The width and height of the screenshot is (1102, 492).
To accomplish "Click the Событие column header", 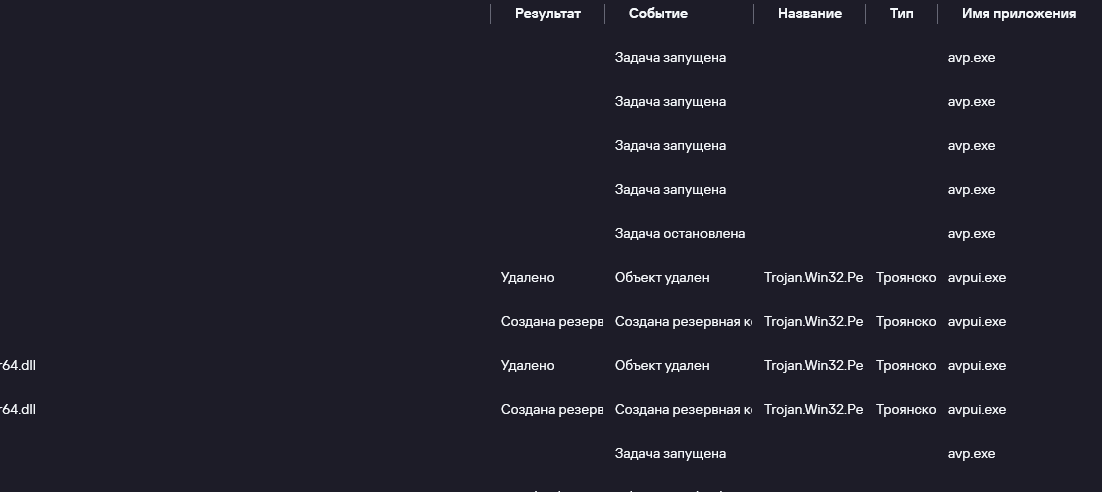I will pos(658,14).
